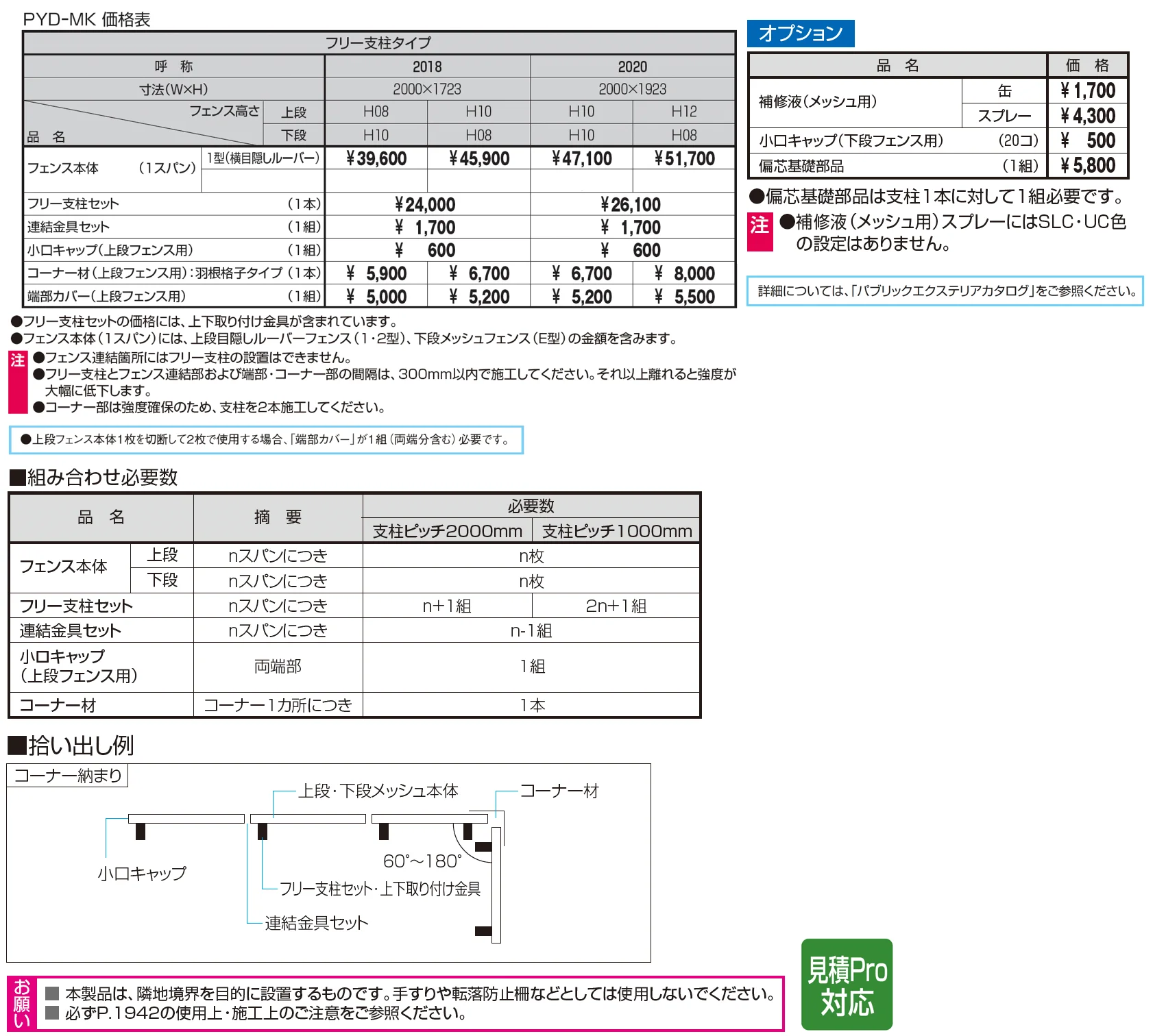This screenshot has width=1166, height=1036.
Task: Click the n-1組 連結金具セット quantity cell
Action: pos(531,630)
